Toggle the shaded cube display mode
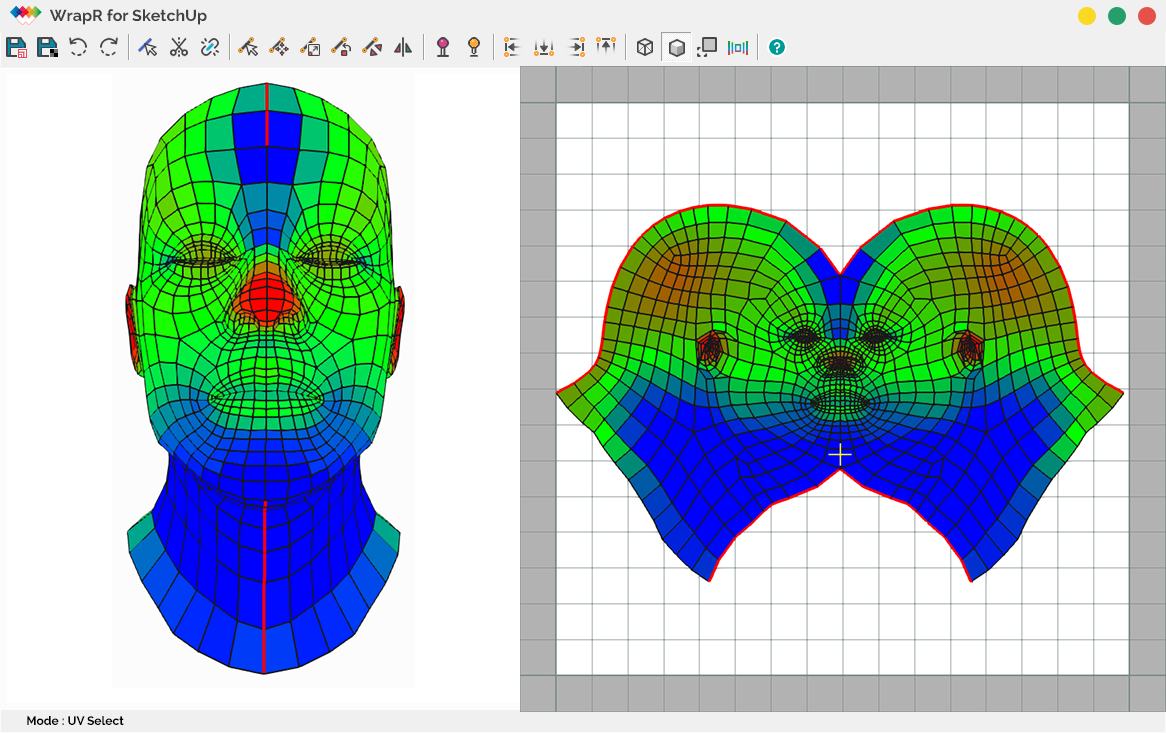This screenshot has width=1166, height=733. pos(677,47)
